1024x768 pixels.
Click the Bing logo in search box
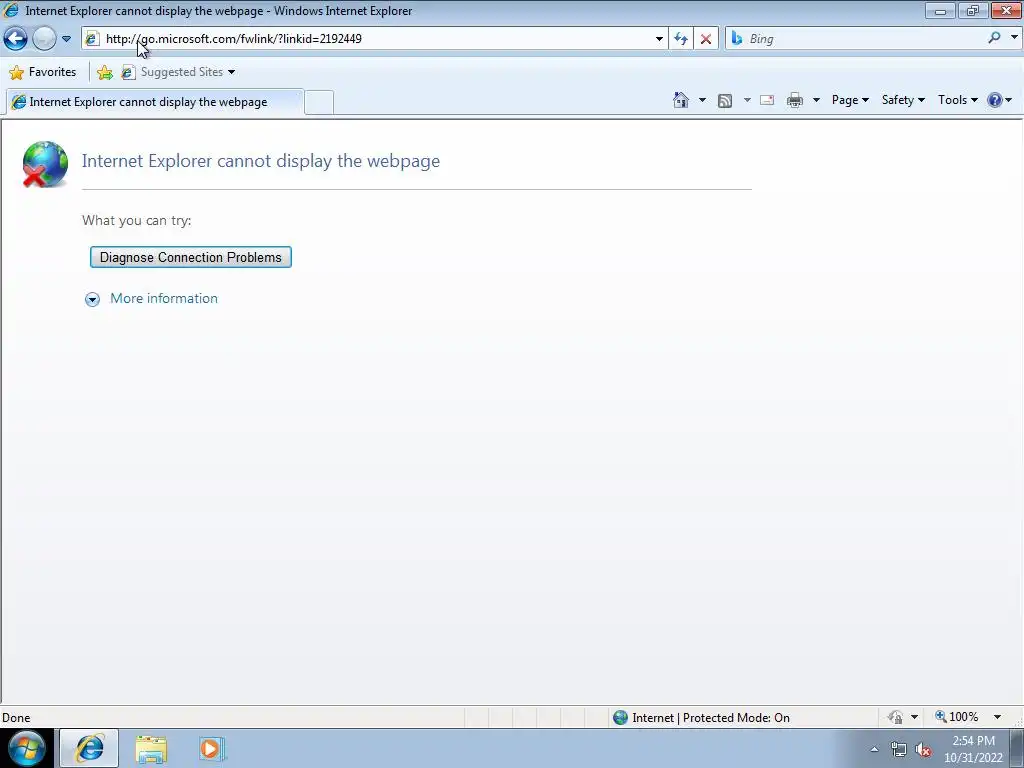pos(737,39)
